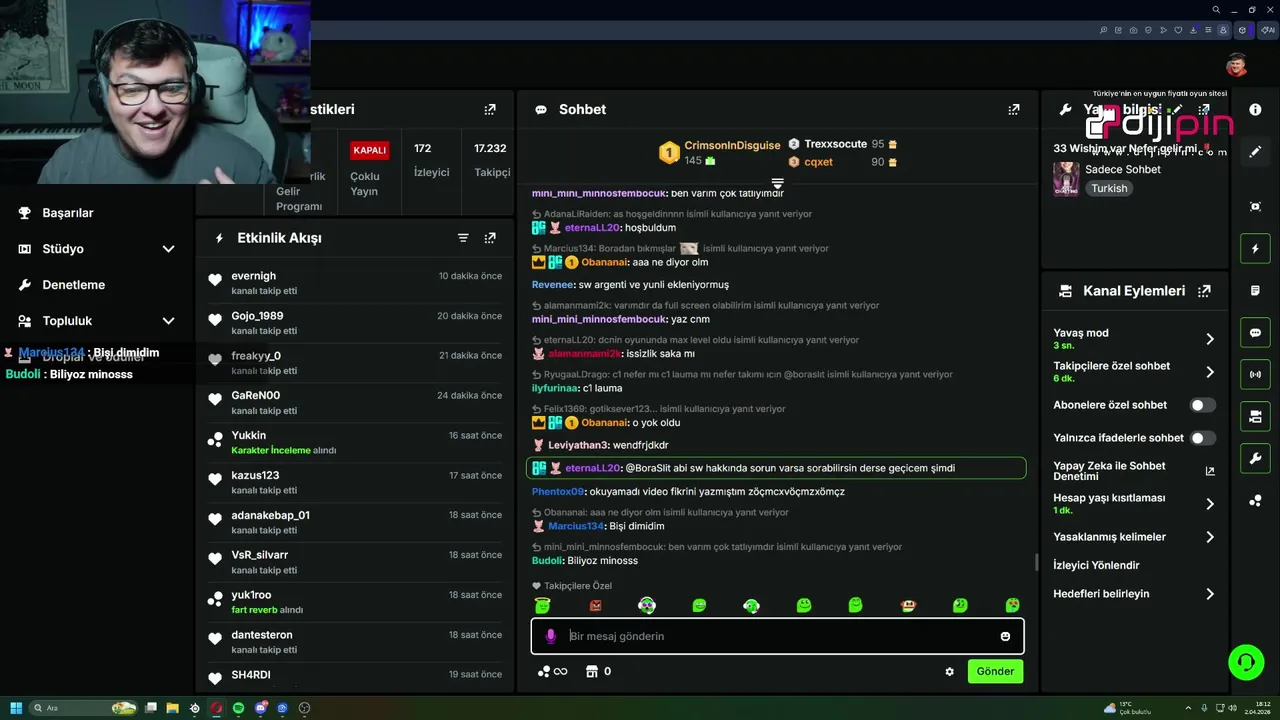1280x720 pixels.
Task: Expand Yavaş mod settings
Action: [x=1210, y=339]
